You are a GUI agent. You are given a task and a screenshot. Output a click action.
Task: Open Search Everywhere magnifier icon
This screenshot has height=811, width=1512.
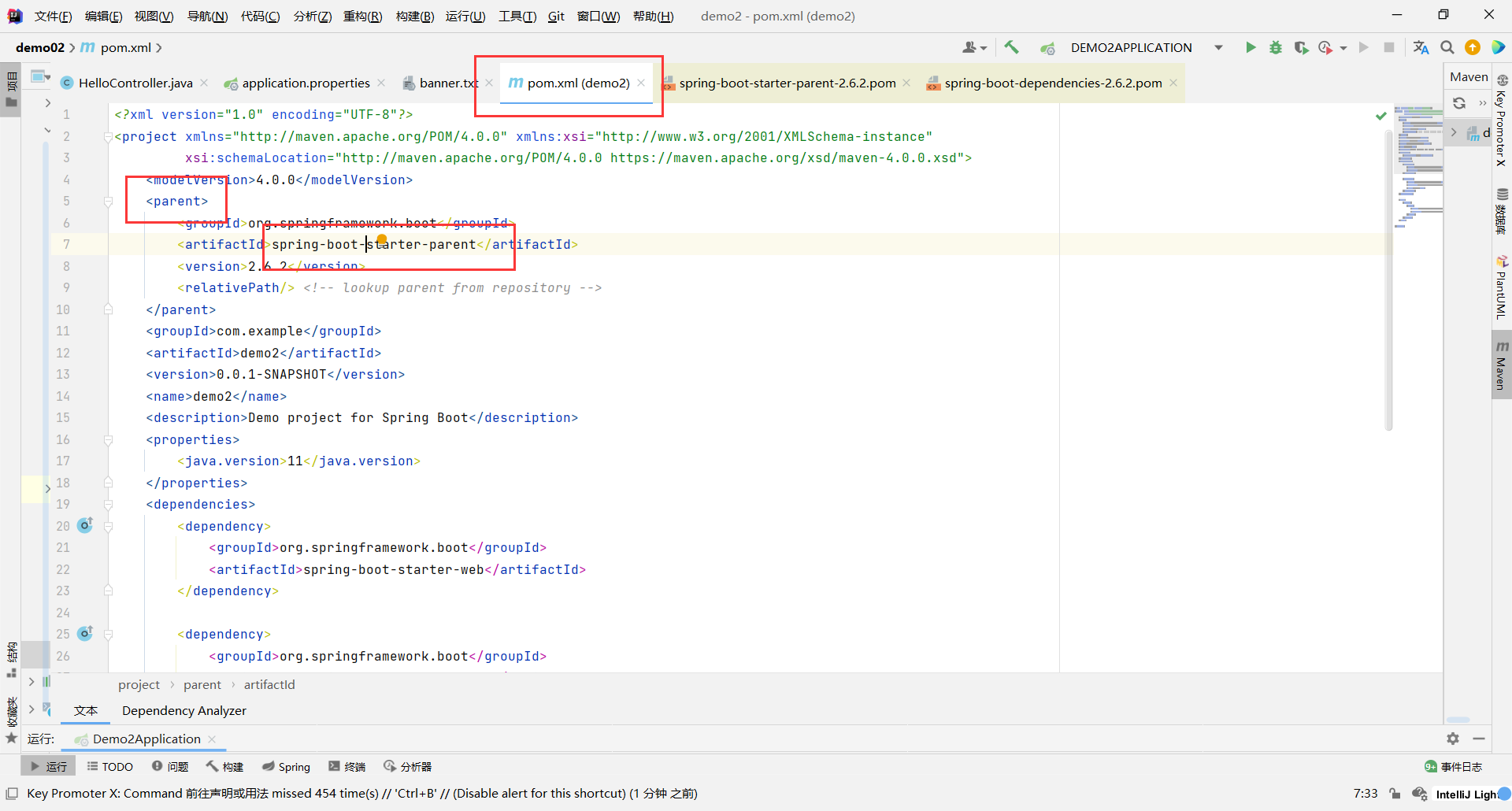pos(1447,47)
